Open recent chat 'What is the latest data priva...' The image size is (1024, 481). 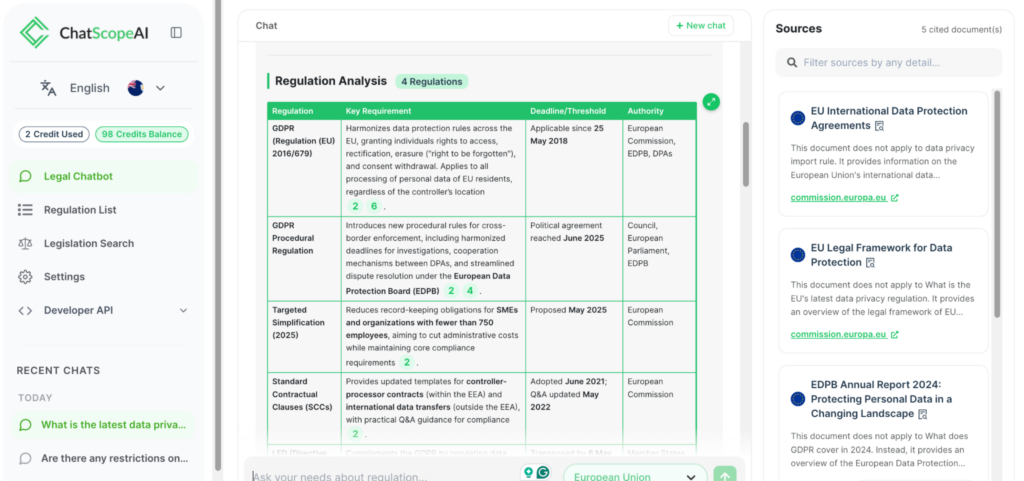(103, 425)
